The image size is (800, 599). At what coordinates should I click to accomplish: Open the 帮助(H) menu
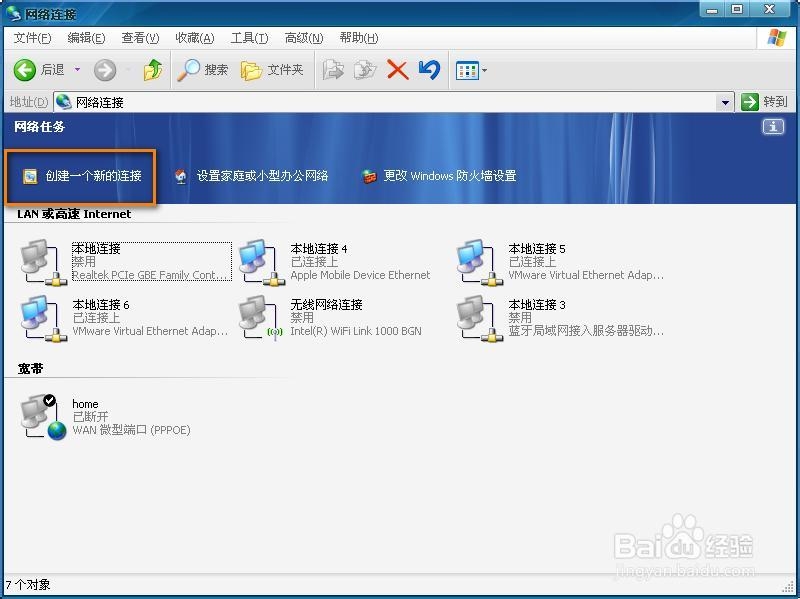(x=359, y=38)
